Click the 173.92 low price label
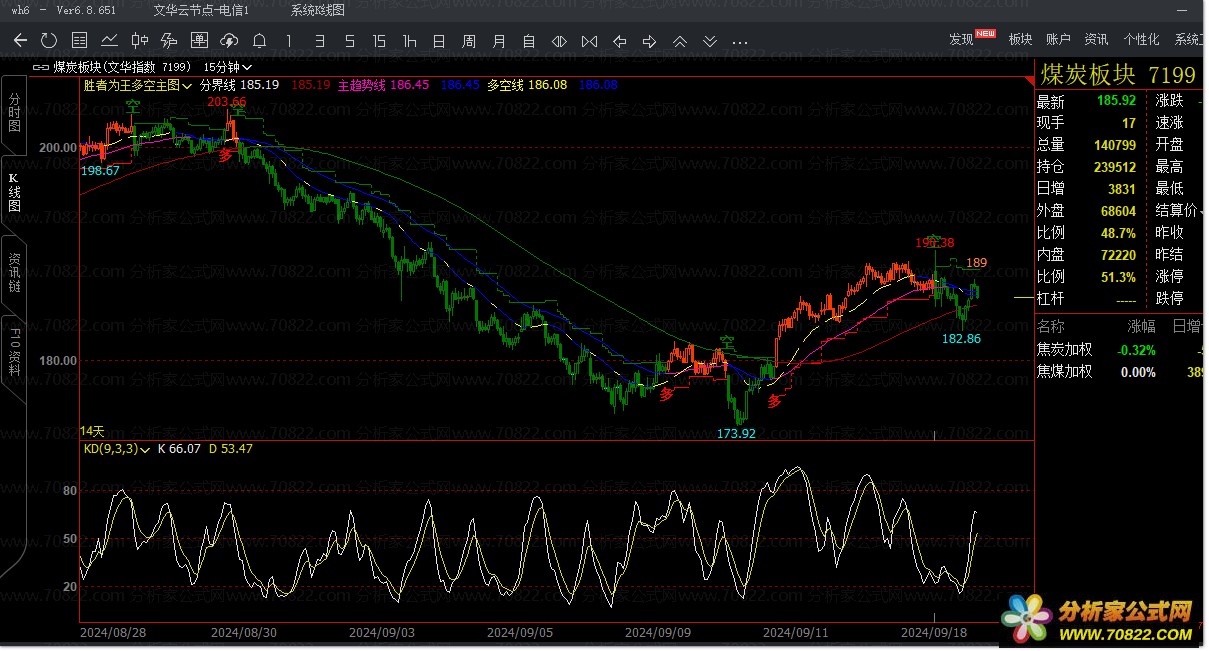 [x=736, y=434]
